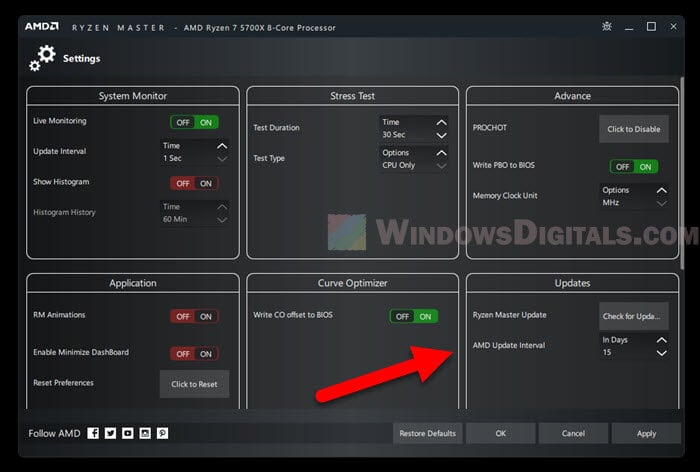Increase Test Duration with up arrow

pyautogui.click(x=442, y=122)
